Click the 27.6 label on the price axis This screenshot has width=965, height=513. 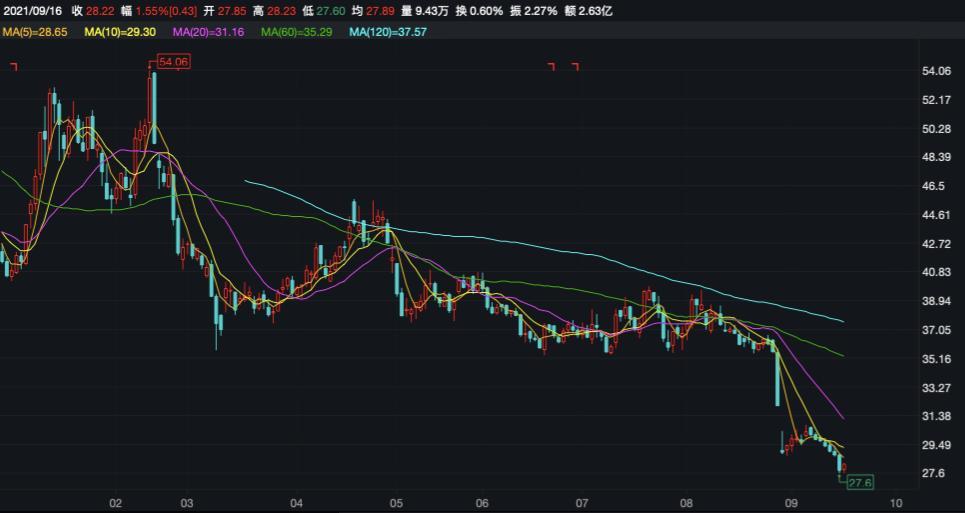coord(932,474)
